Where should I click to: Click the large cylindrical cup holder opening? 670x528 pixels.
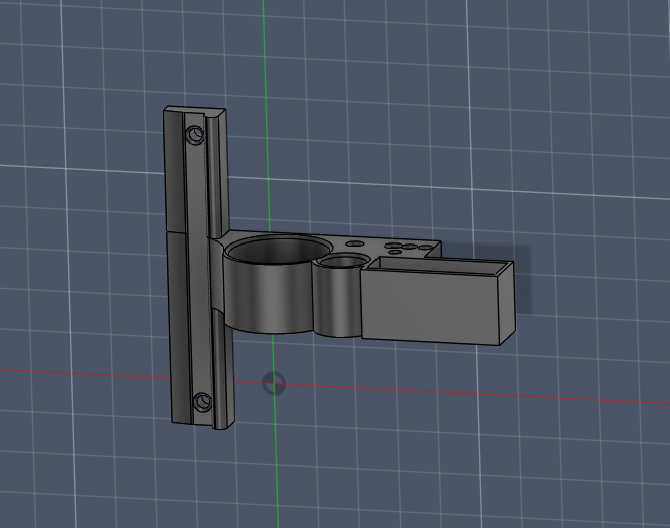(279, 249)
